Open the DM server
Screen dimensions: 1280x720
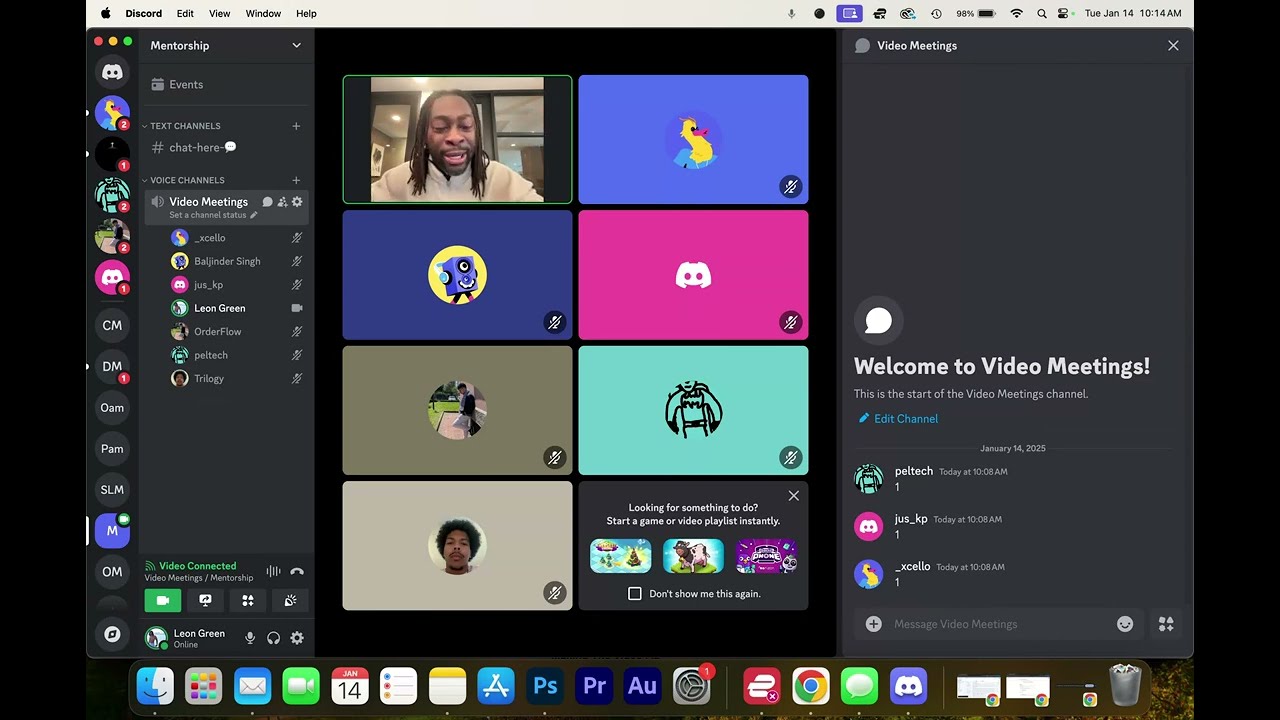tap(112, 366)
